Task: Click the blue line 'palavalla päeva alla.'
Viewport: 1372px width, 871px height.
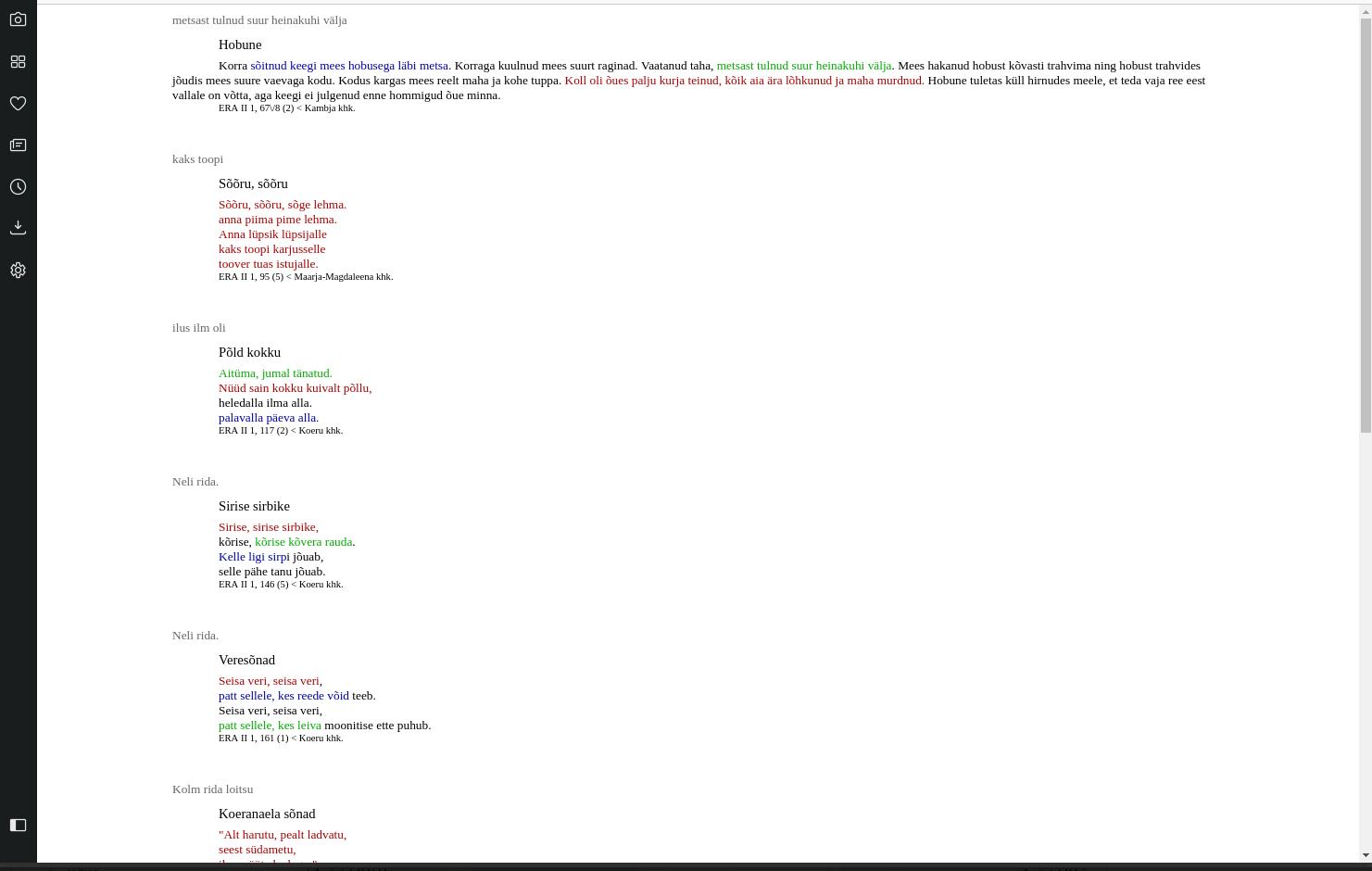Action: [269, 418]
